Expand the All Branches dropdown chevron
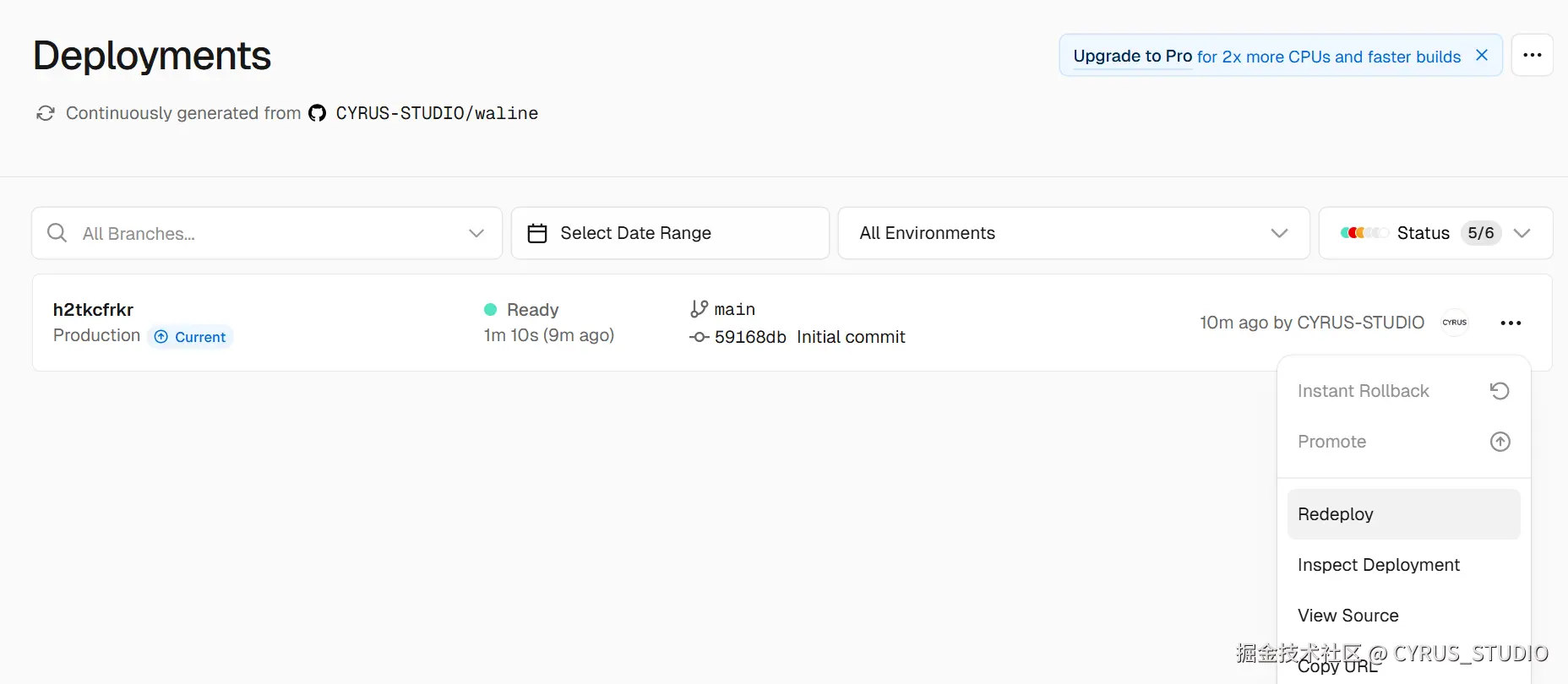Viewport: 1568px width, 684px height. [476, 233]
